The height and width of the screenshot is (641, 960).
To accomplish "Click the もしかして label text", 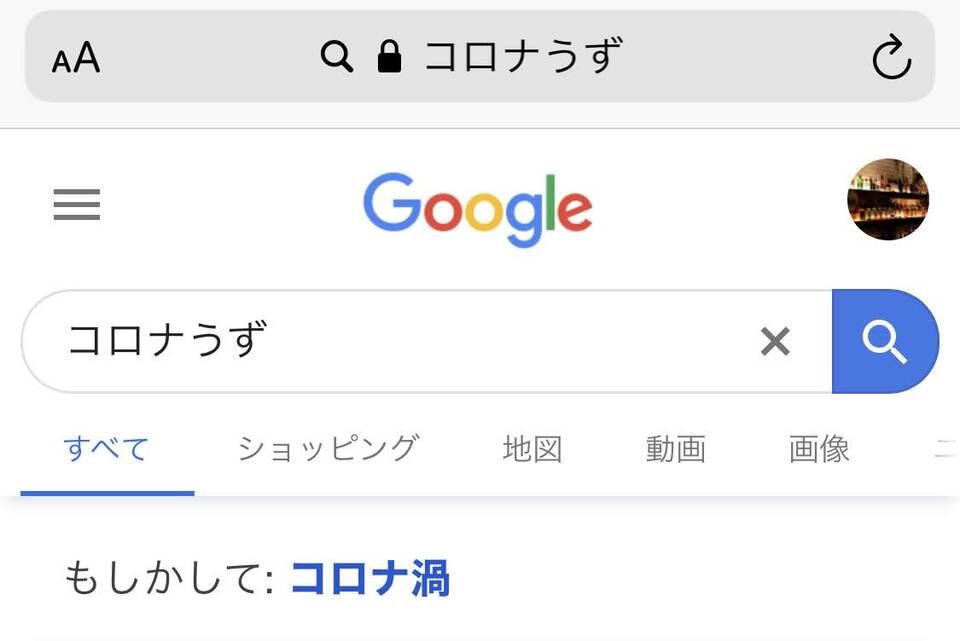I will coord(170,578).
